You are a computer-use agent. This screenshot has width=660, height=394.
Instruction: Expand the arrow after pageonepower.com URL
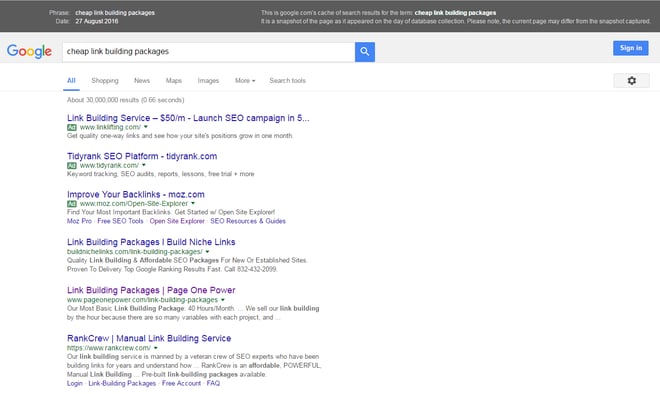pos(223,300)
